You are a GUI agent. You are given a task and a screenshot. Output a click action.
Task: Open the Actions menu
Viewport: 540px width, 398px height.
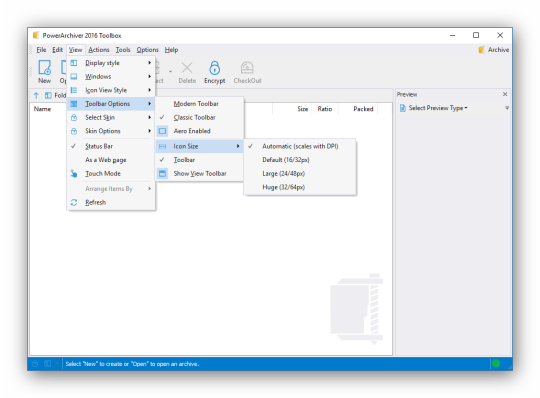(98, 50)
